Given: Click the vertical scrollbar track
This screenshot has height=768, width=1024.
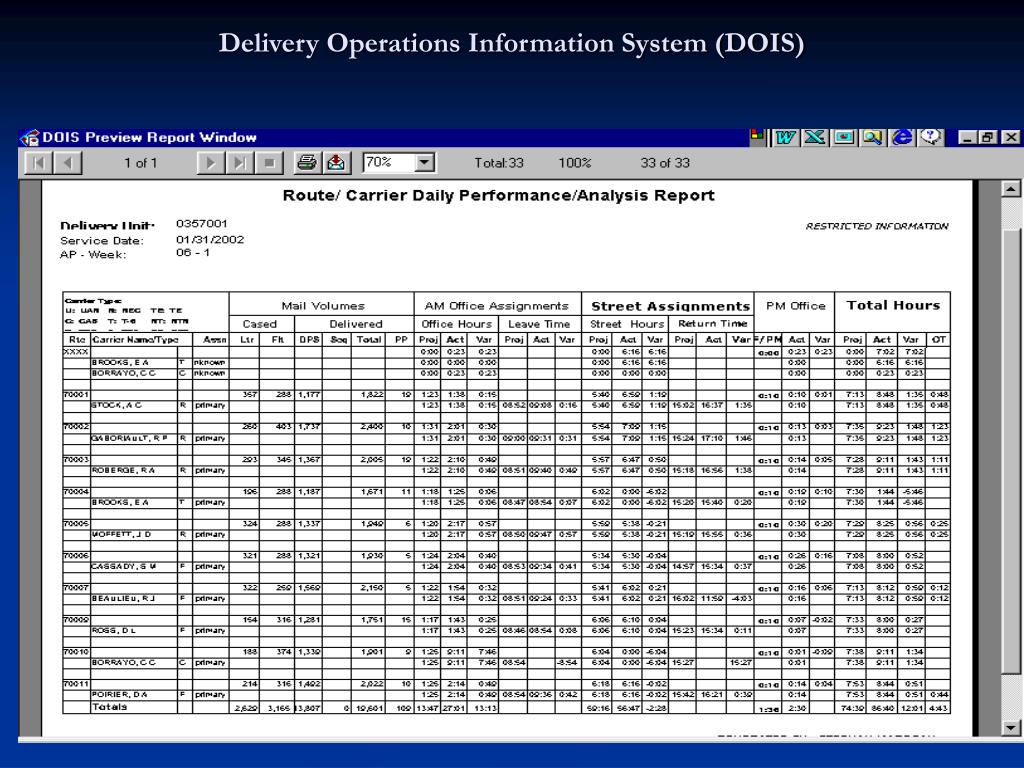Looking at the screenshot, I should (x=1011, y=457).
